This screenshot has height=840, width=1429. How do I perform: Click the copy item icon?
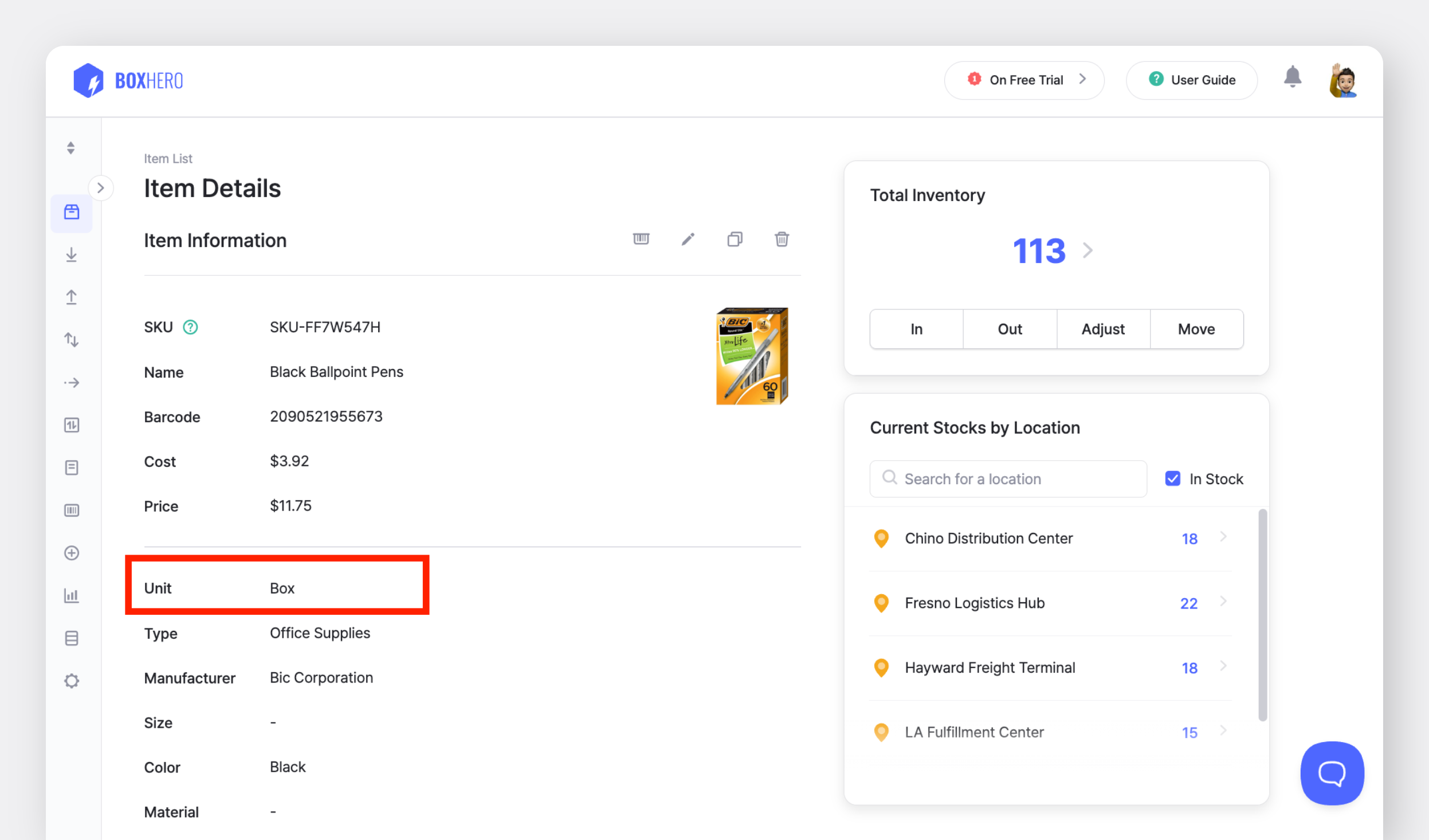(735, 239)
